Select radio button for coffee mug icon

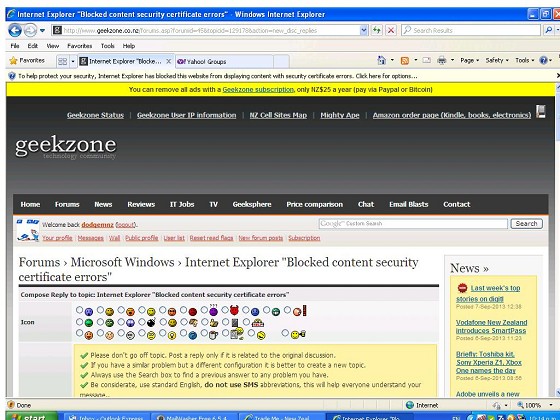204,333
